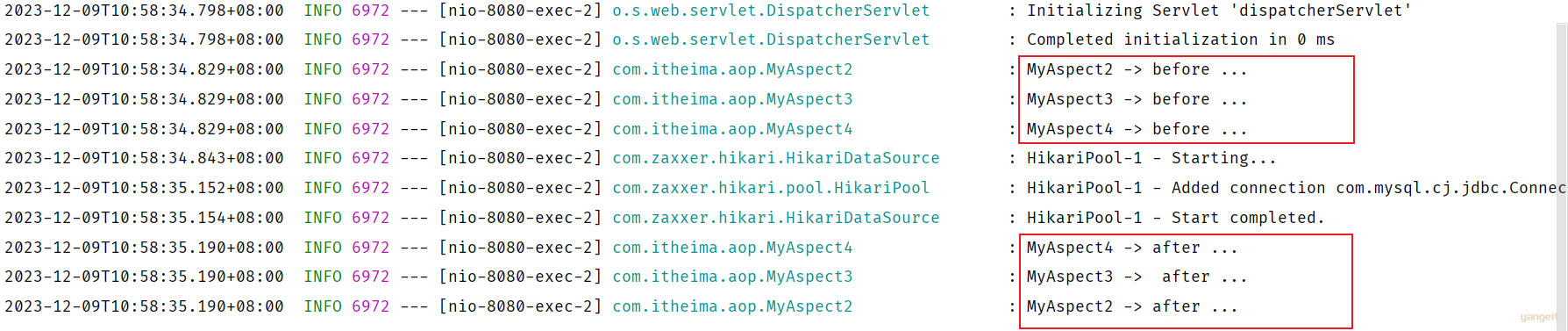Image resolution: width=1568 pixels, height=331 pixels.
Task: Click the com.itheima.aop.MyAspect4 before logger link
Action: point(732,129)
